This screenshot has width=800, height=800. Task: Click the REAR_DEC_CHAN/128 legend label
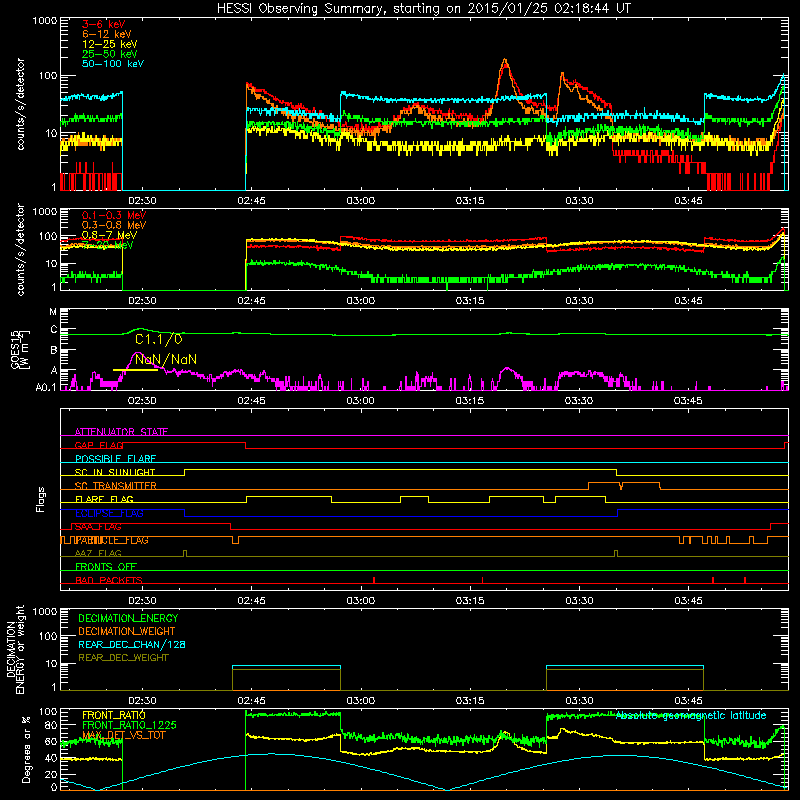(132, 644)
